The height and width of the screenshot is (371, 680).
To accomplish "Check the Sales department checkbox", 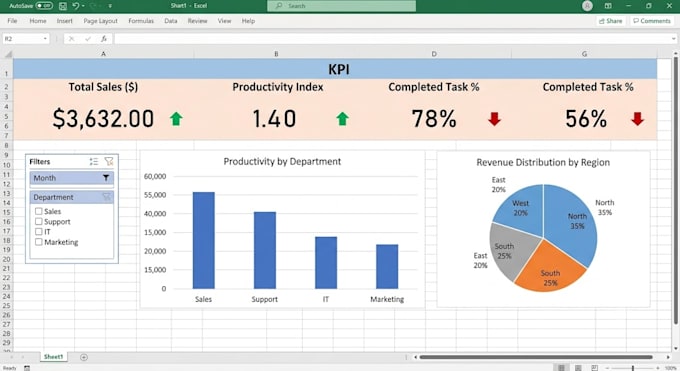I will pyautogui.click(x=39, y=211).
